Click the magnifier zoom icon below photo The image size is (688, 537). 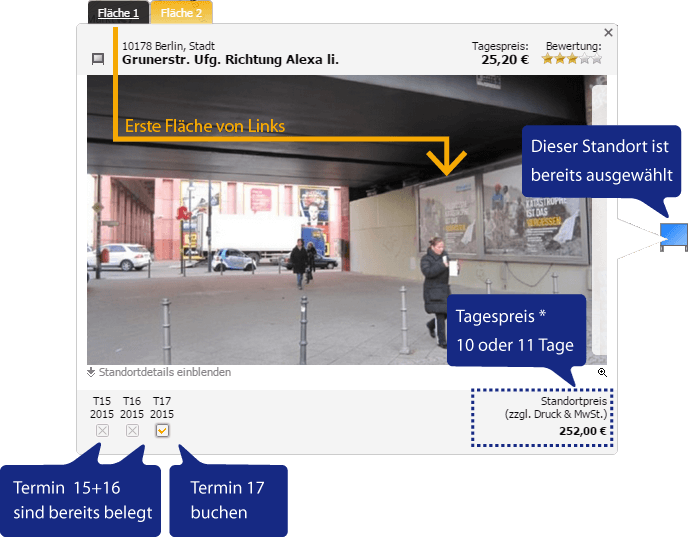(602, 372)
